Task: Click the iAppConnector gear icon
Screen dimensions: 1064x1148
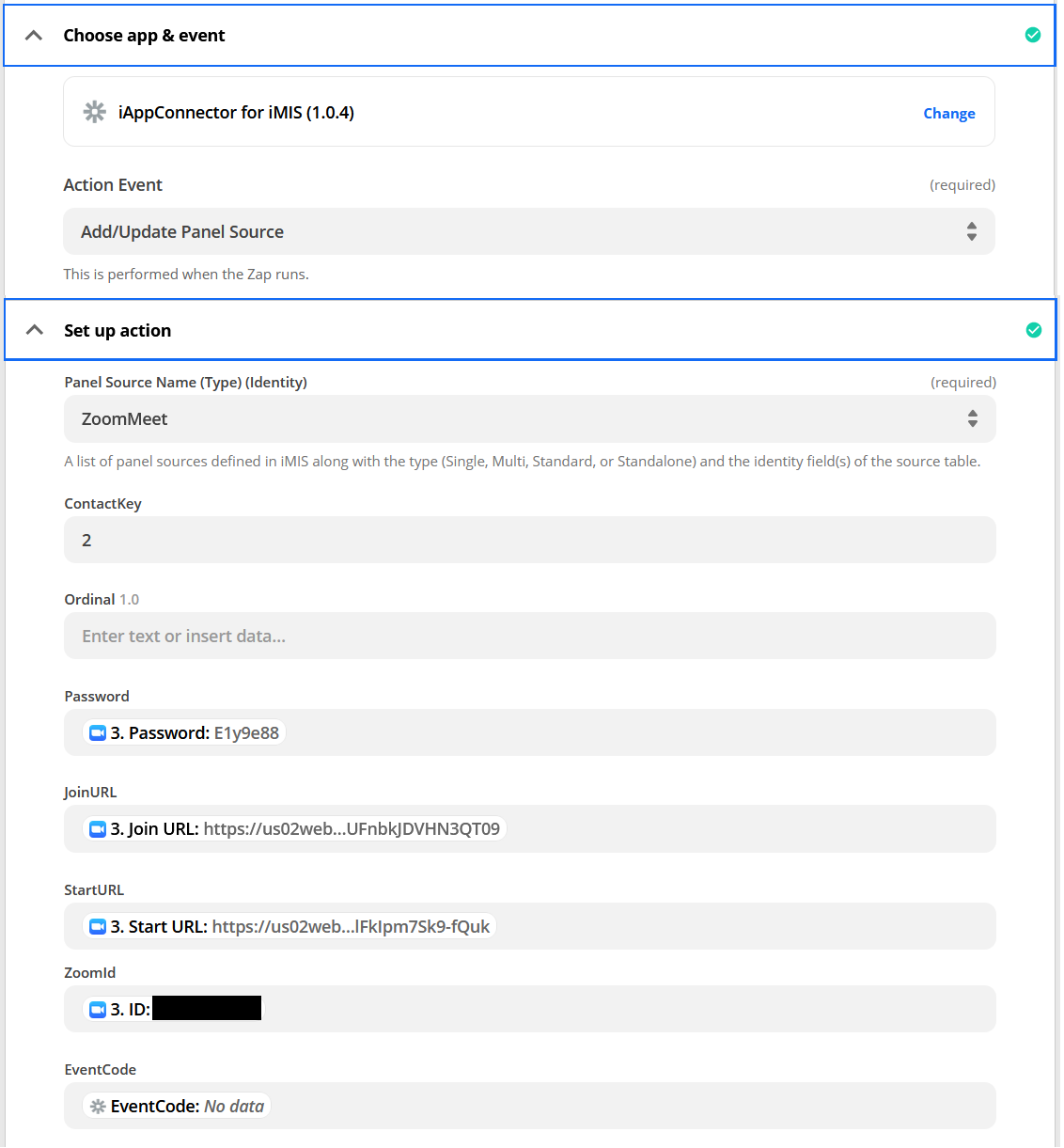Action: [x=95, y=112]
